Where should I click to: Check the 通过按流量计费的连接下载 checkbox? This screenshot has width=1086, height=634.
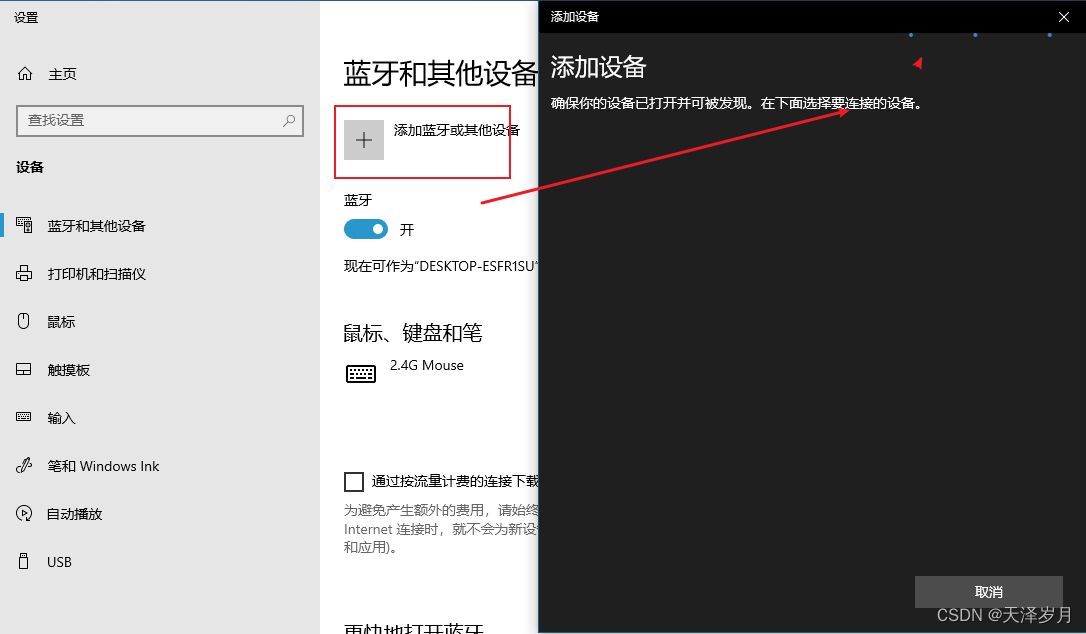pos(354,482)
